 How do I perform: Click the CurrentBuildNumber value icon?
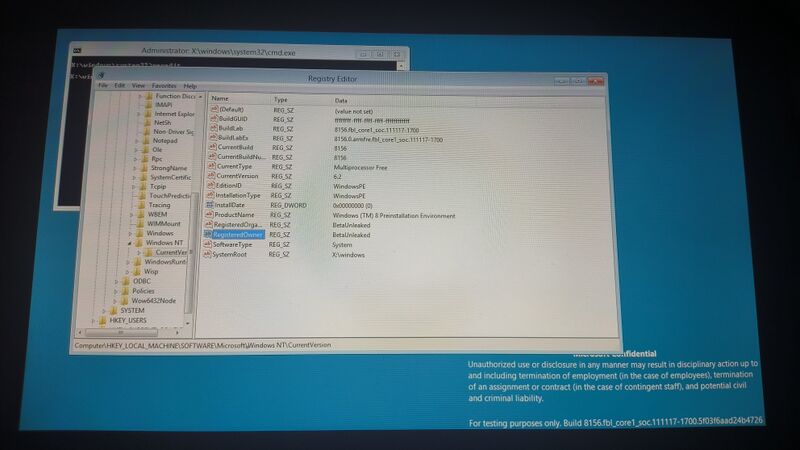point(212,157)
